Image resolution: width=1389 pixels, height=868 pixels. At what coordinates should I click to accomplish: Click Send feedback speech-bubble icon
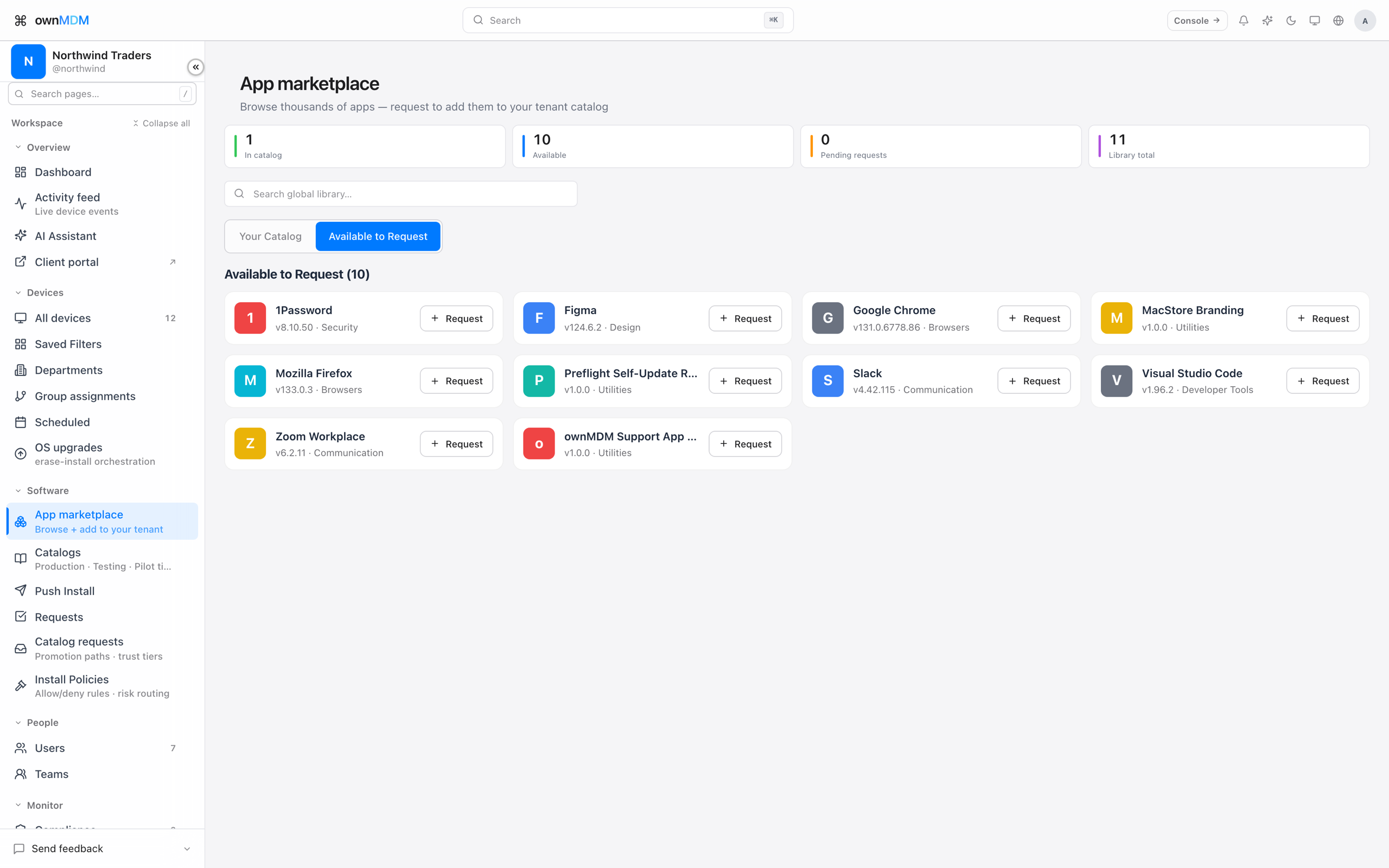pyautogui.click(x=19, y=849)
